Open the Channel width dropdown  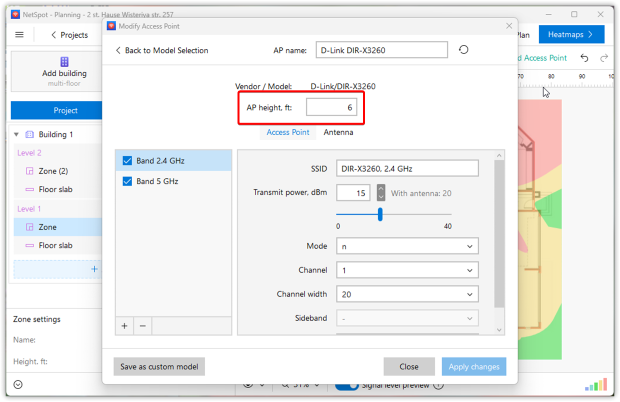pos(407,294)
